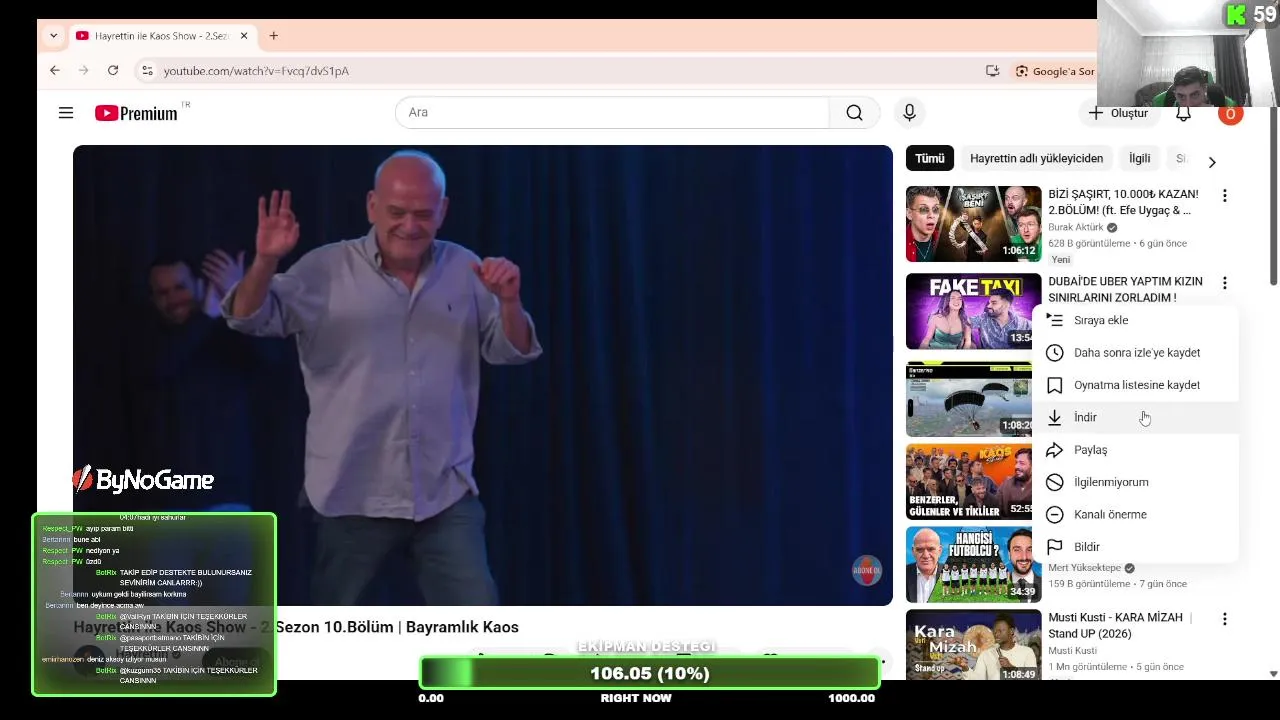Click install app icon in address bar
Screen dimensions: 1280x720
(x=992, y=71)
